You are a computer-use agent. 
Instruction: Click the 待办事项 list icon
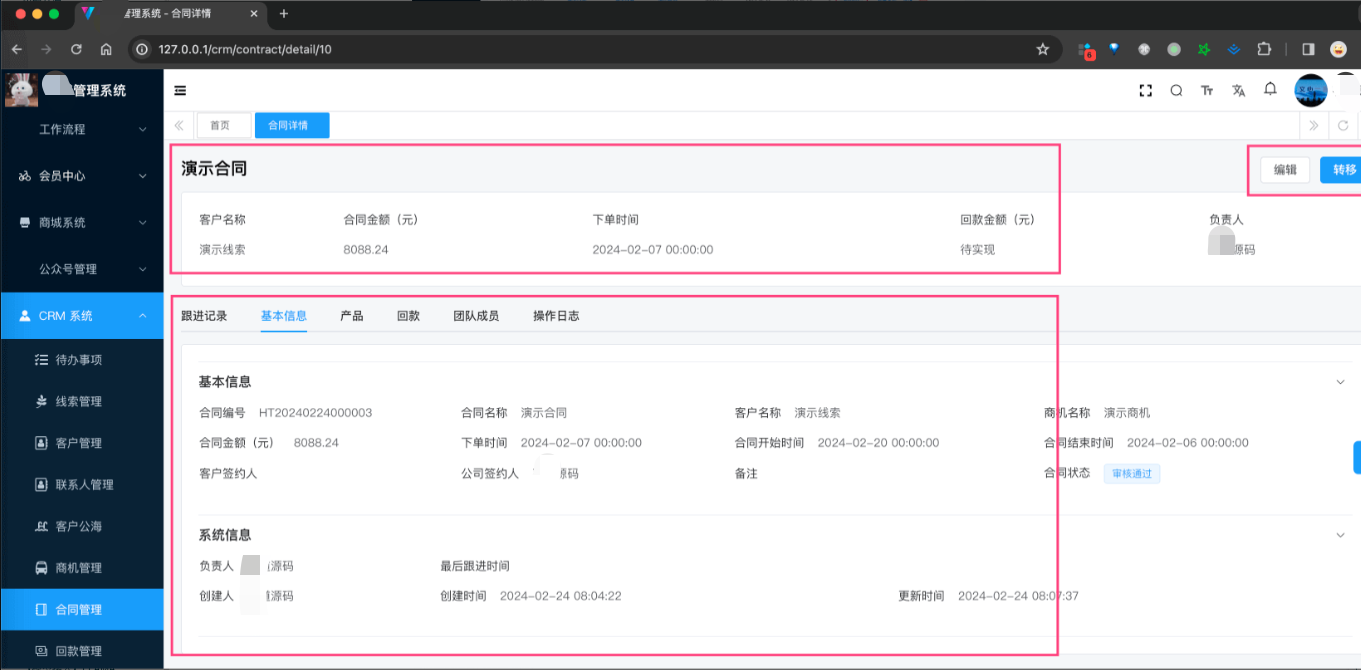coord(41,360)
